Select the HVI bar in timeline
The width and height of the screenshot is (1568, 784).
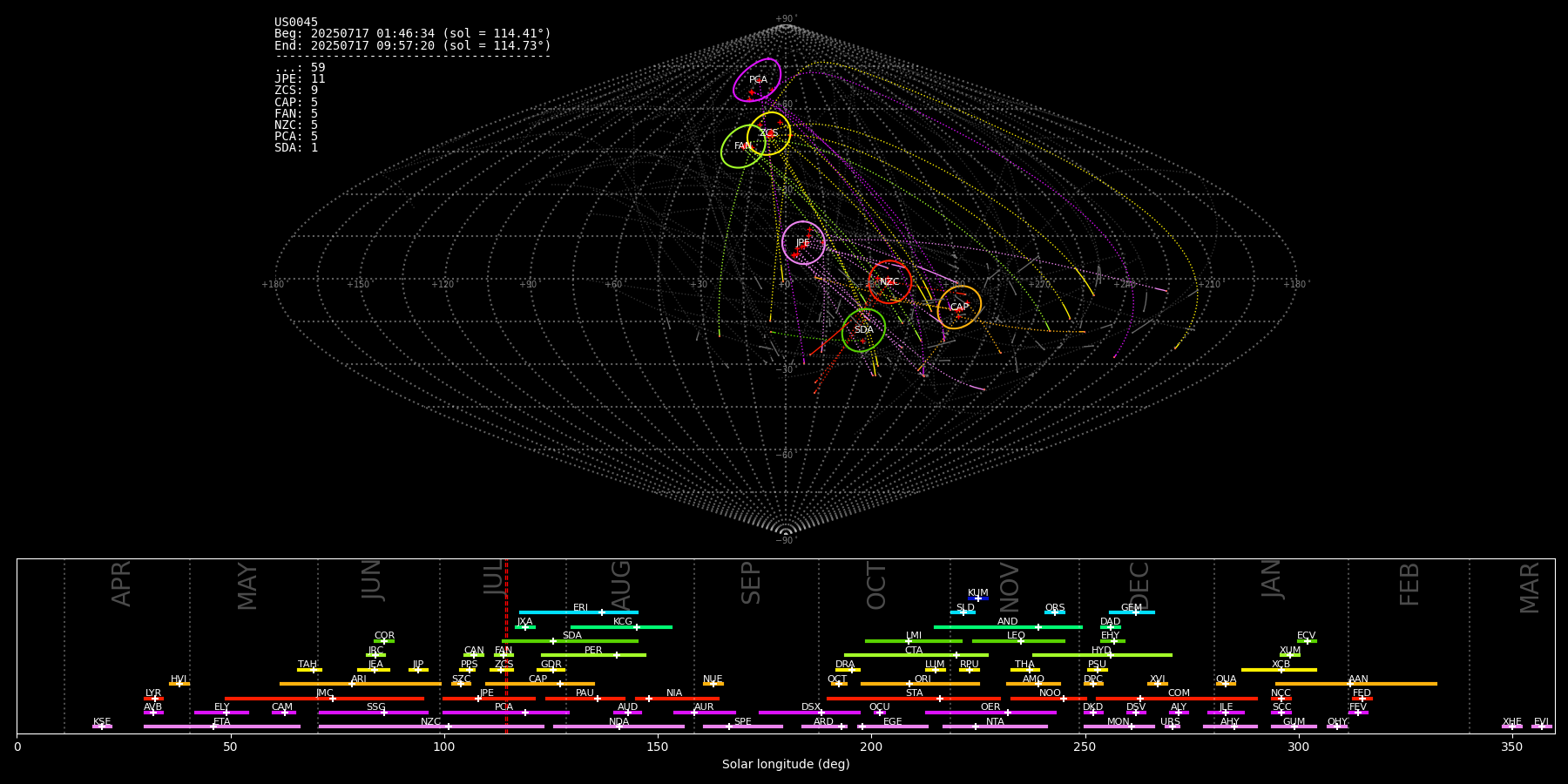(x=179, y=684)
